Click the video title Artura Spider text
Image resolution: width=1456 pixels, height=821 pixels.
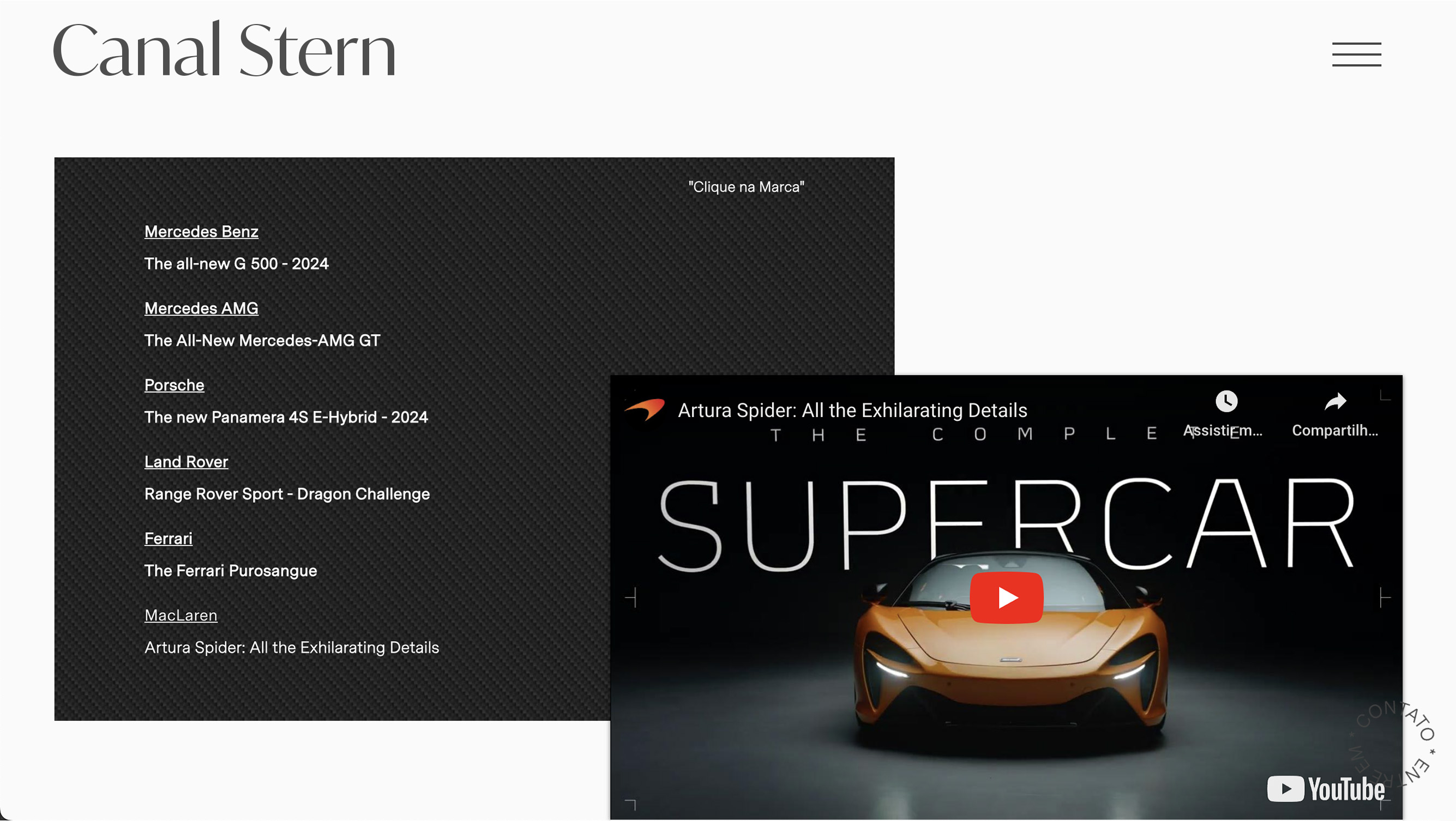coord(852,410)
